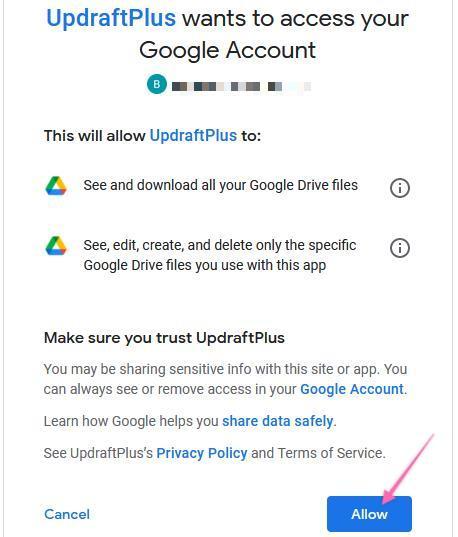Screen dimensions: 458x537
Task: Cancel the UpdraftPlus access request
Action: point(67,514)
